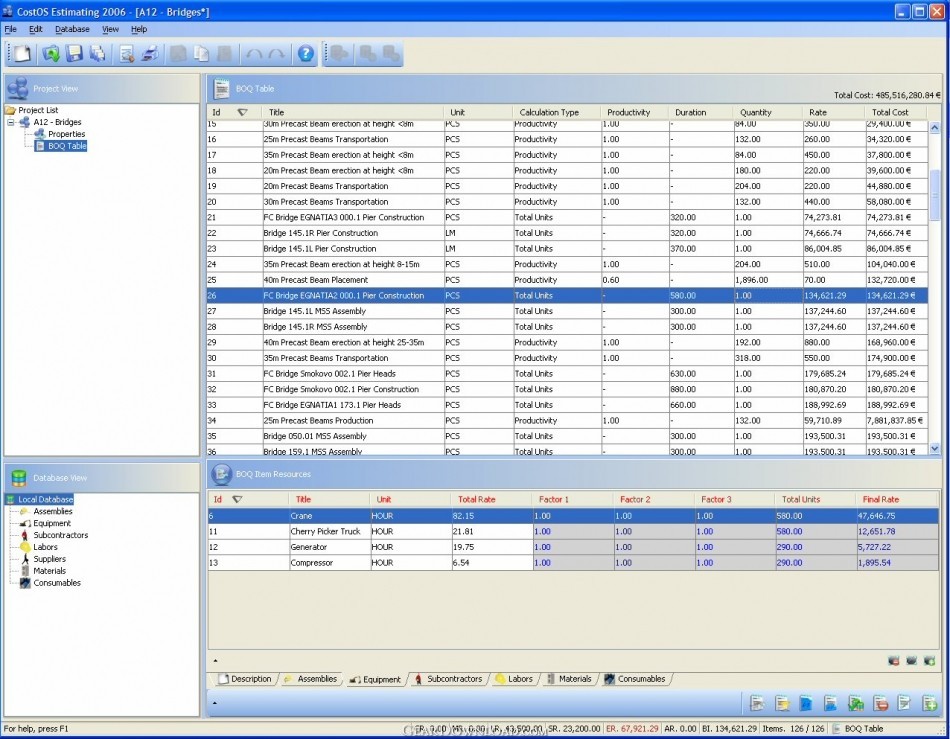Click the Print Preview toolbar icon
The height and width of the screenshot is (739, 950).
(x=127, y=54)
